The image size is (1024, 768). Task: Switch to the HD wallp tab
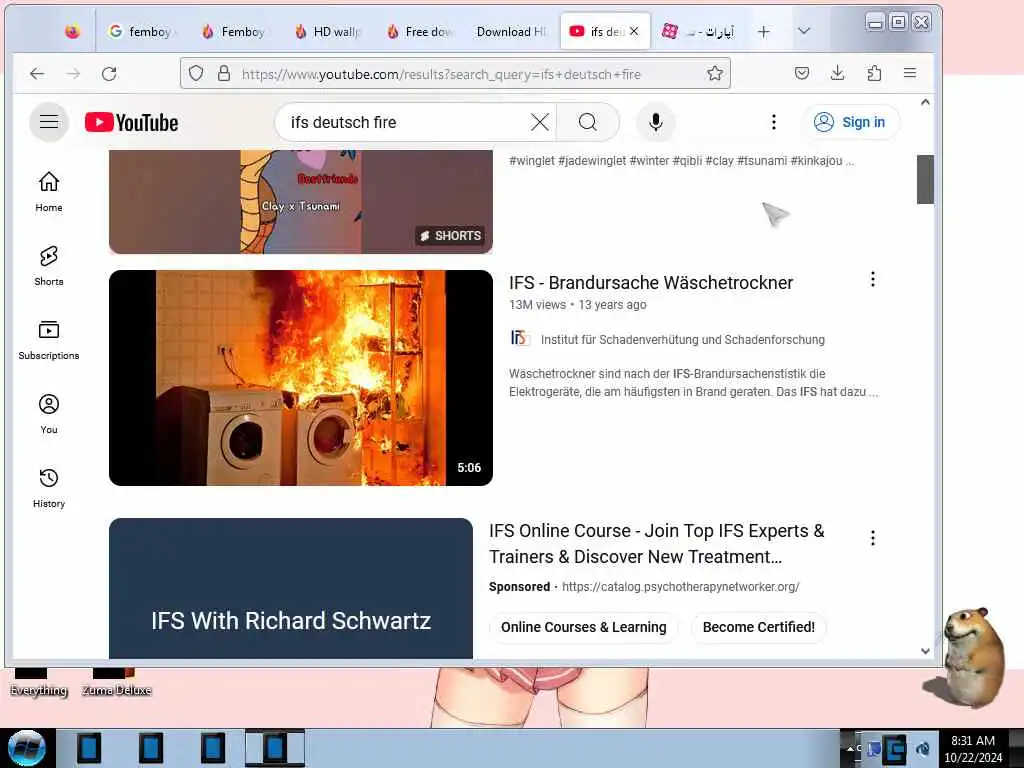(328, 31)
